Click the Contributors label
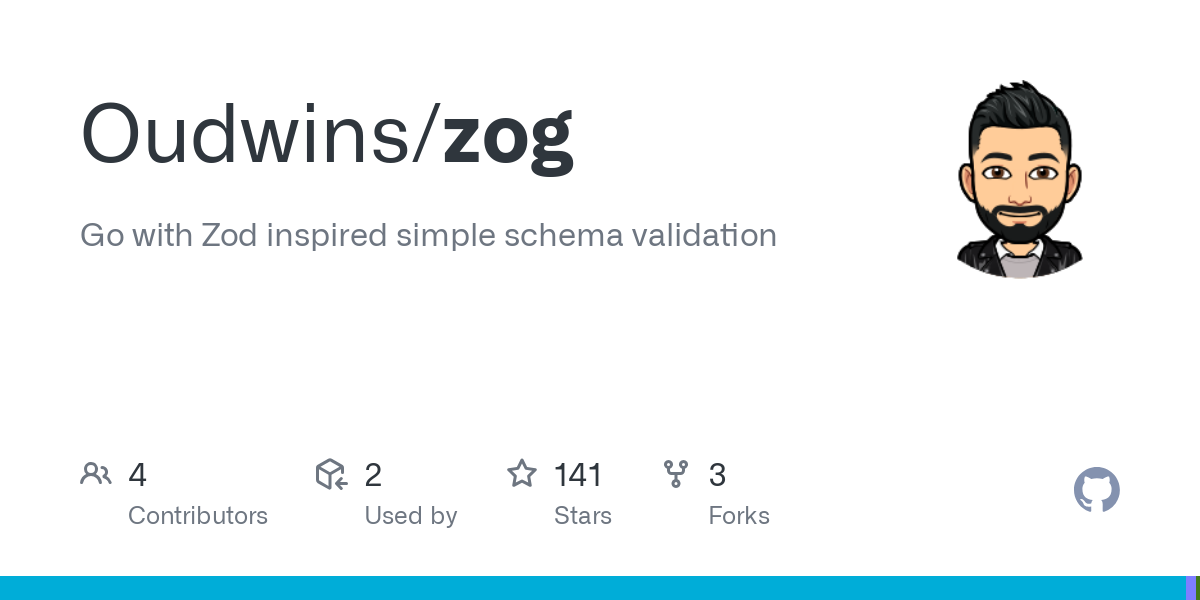1200x600 pixels. (x=198, y=516)
